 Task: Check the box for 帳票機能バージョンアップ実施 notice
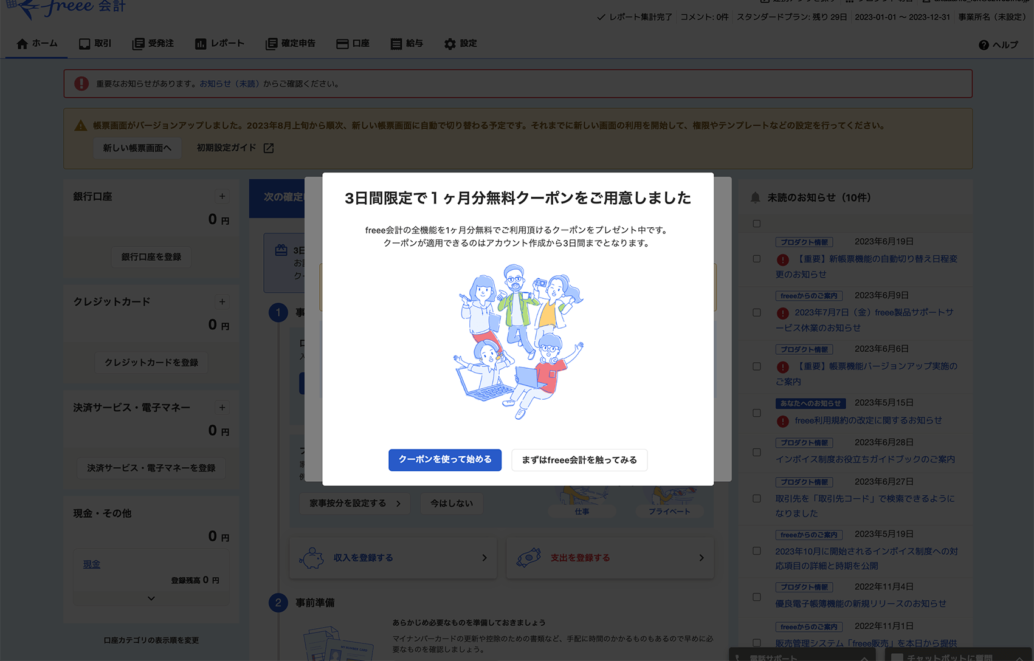pos(756,366)
